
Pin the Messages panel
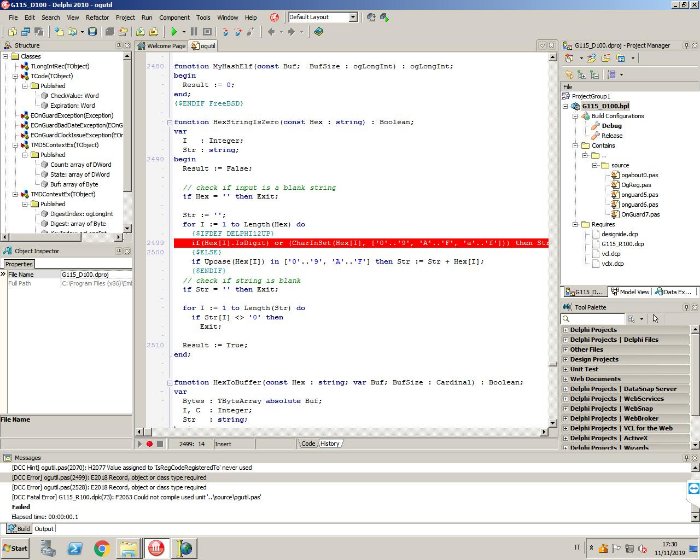[686, 458]
